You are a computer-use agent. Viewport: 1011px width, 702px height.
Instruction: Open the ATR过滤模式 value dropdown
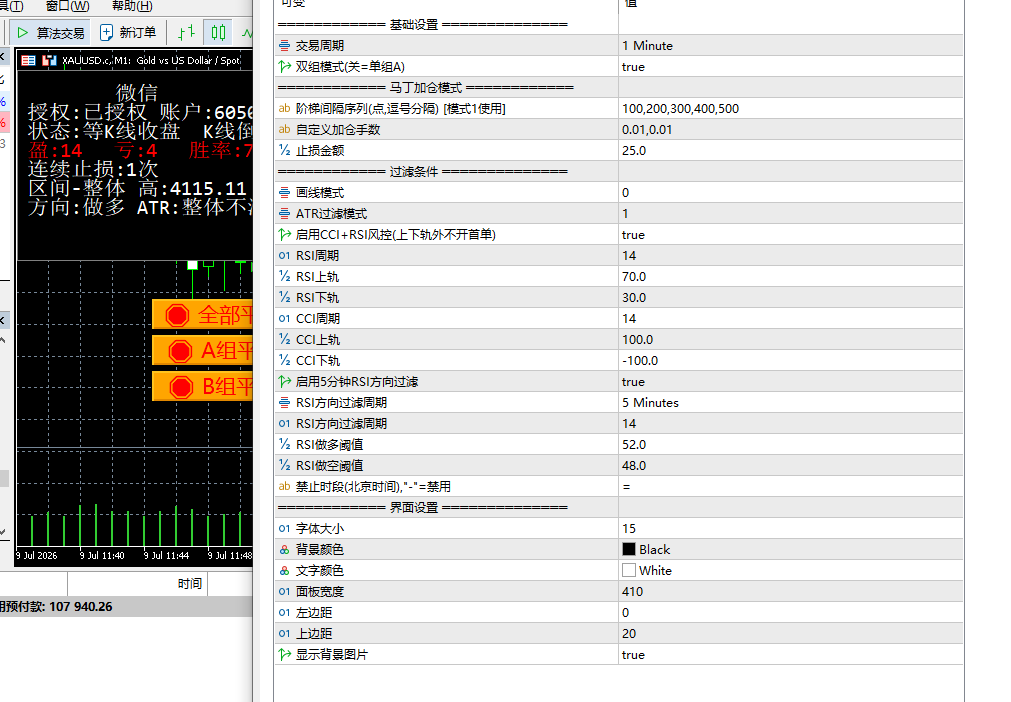point(790,213)
